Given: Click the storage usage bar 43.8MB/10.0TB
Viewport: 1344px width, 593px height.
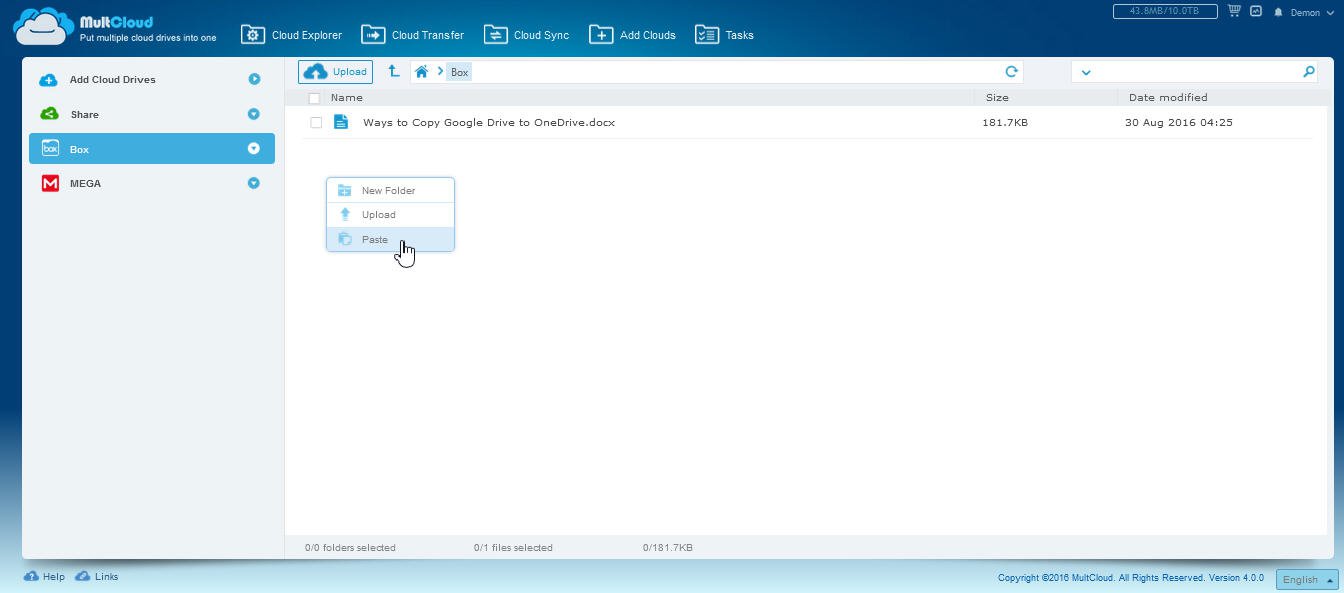Looking at the screenshot, I should [x=1164, y=12].
